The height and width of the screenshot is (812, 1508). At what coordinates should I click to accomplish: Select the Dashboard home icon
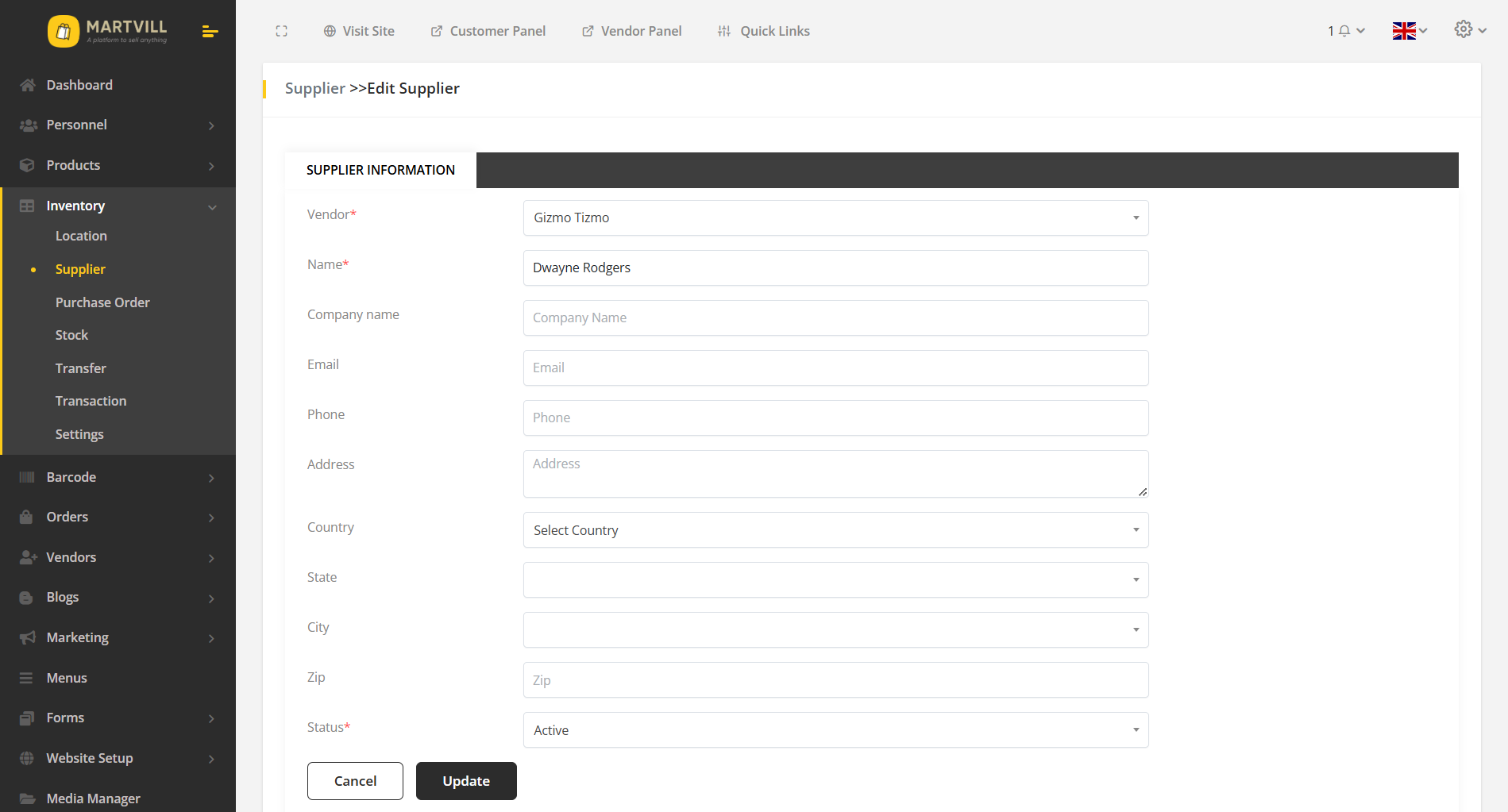pyautogui.click(x=28, y=84)
